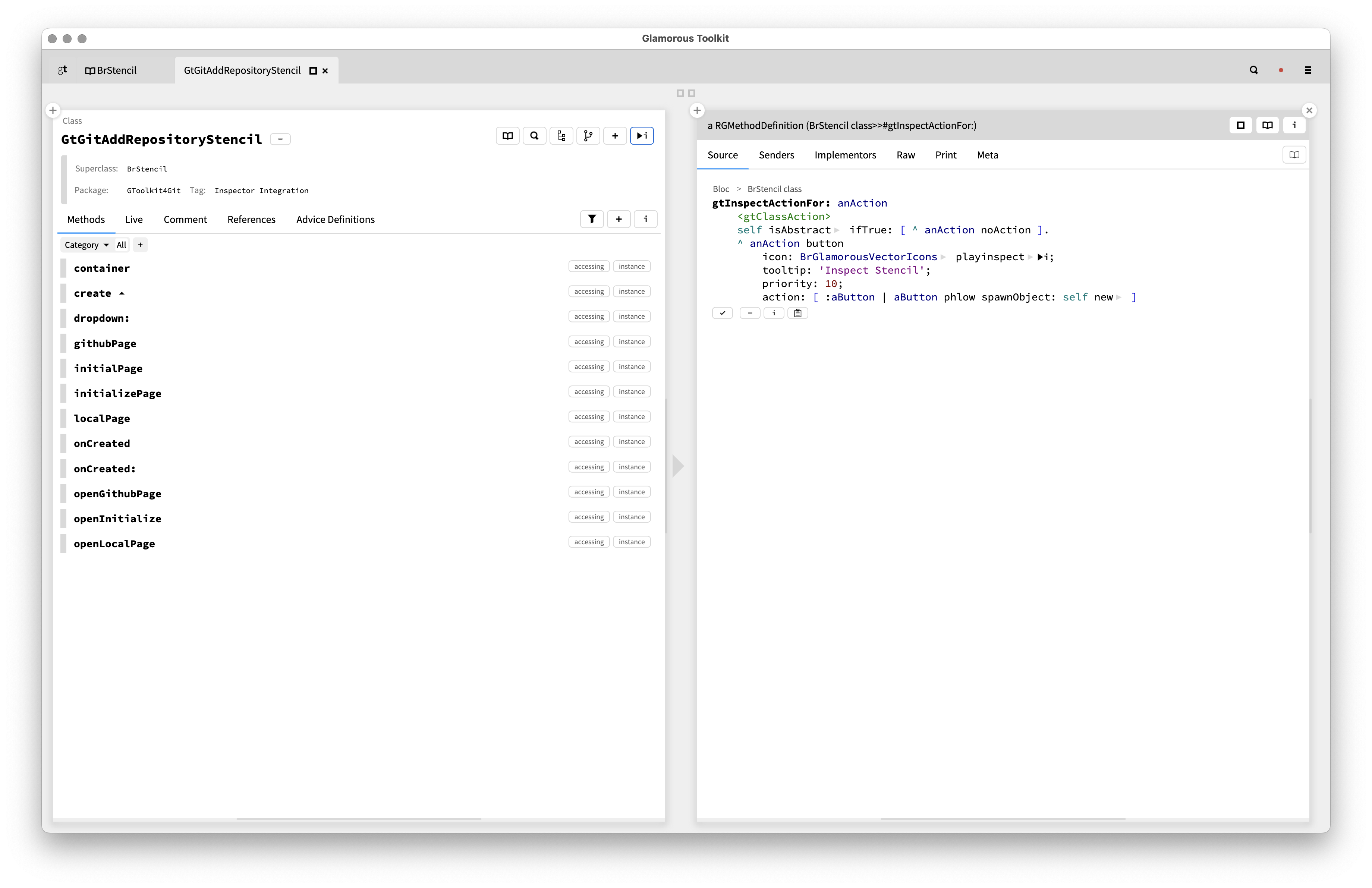Copy method source with clipboard icon

click(x=798, y=313)
